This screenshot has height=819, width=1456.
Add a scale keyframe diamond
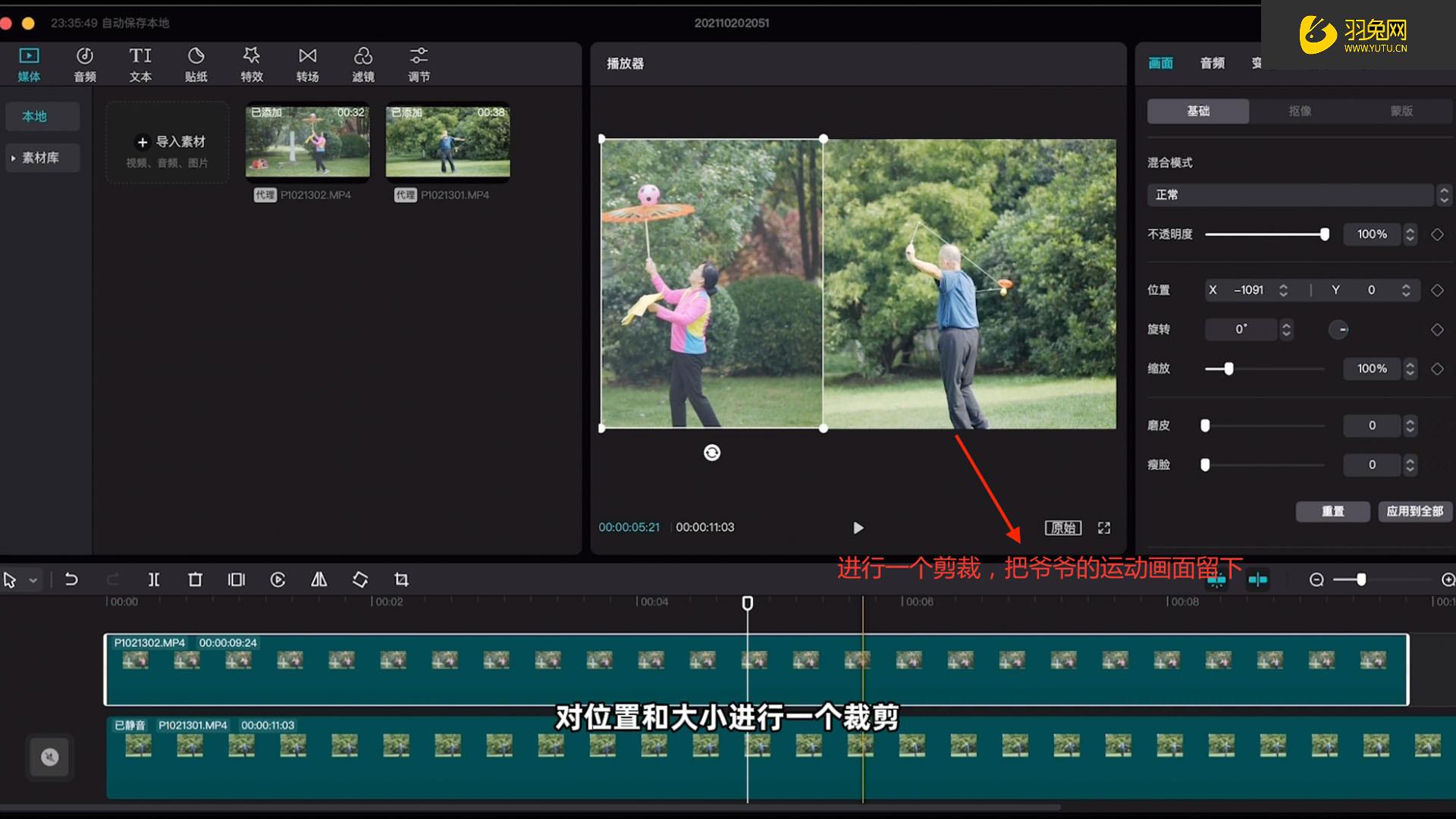[x=1437, y=369]
